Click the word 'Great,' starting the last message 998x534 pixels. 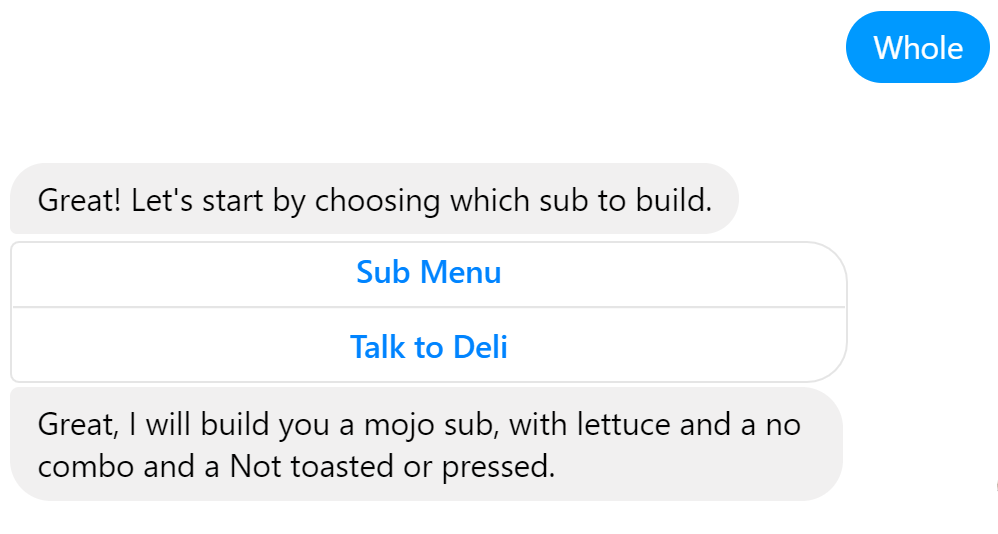[x=78, y=425]
